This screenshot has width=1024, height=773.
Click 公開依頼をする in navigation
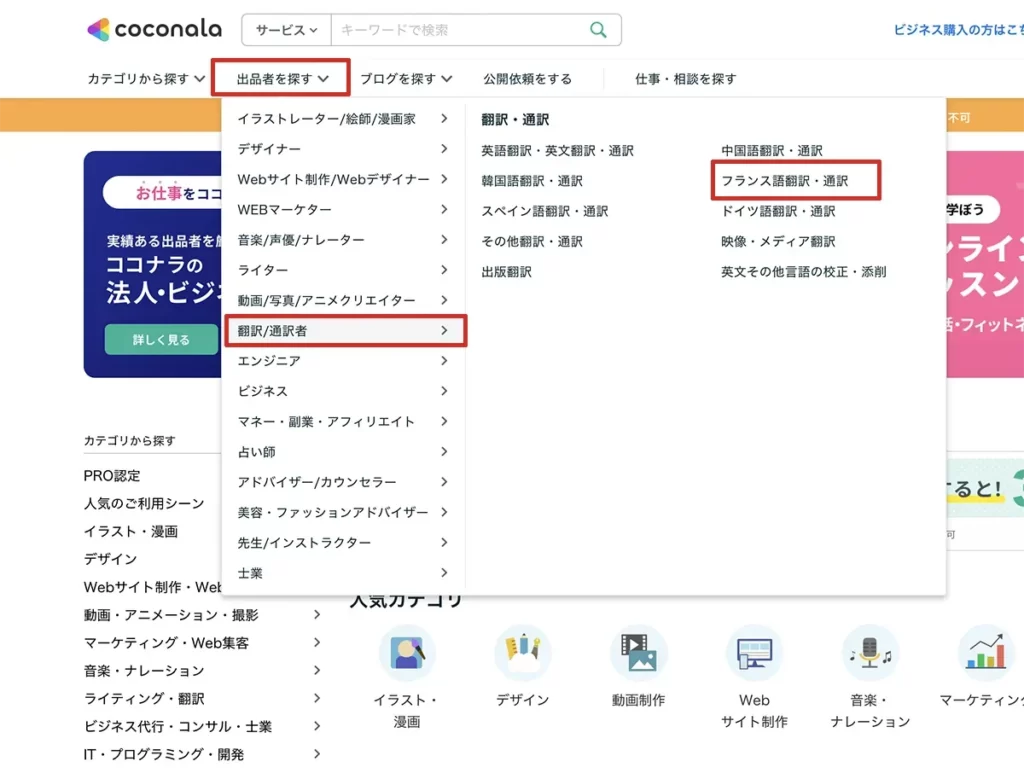pos(527,78)
